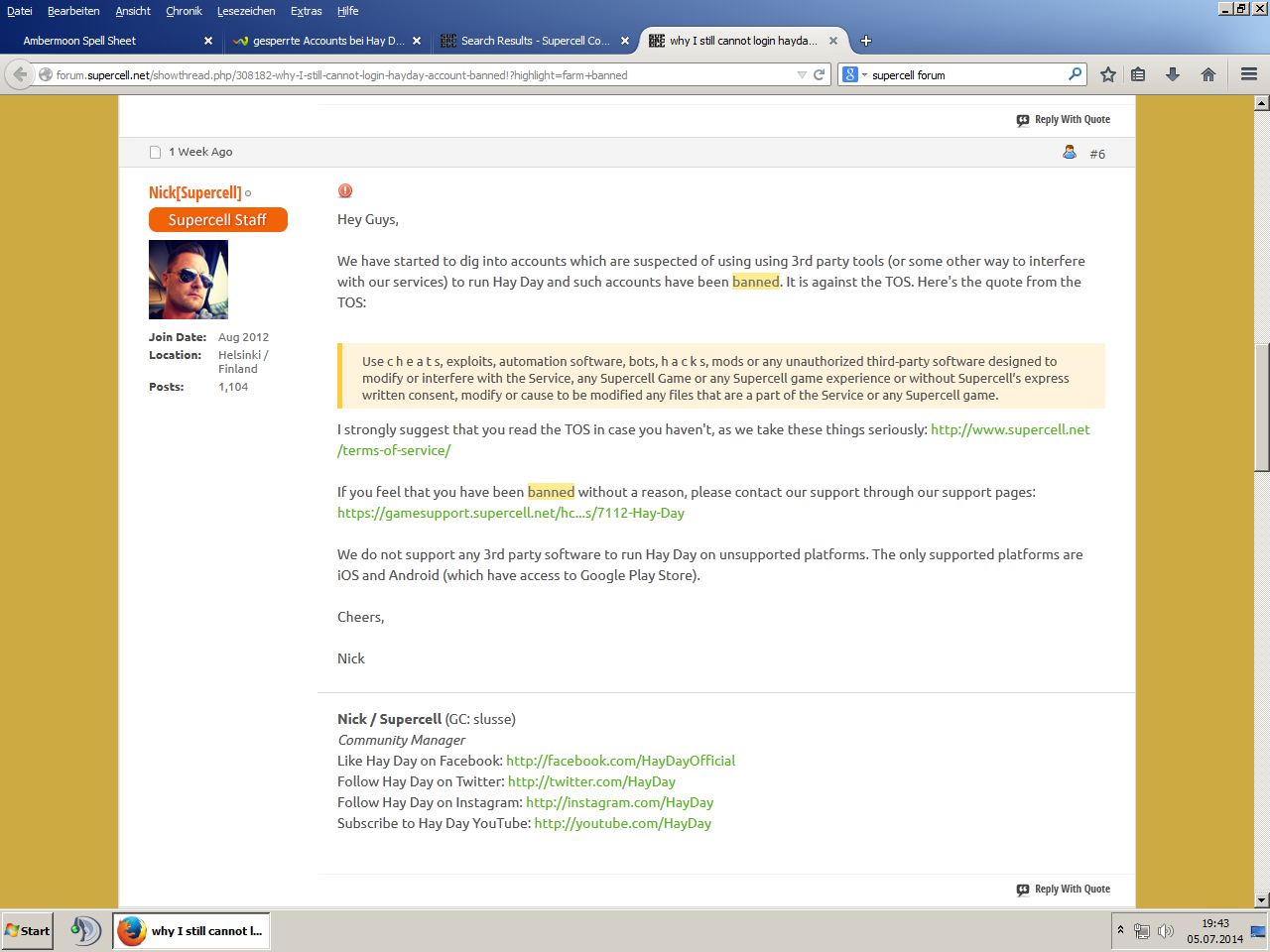Click the Firefox back arrow button
Image resolution: width=1270 pixels, height=952 pixels.
pyautogui.click(x=20, y=74)
